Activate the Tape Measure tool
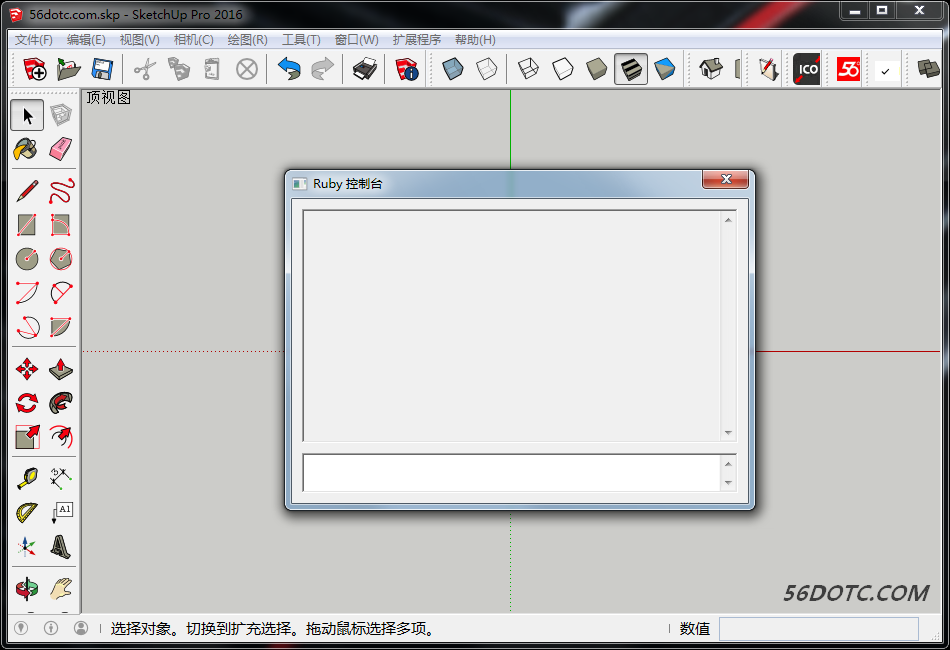 pyautogui.click(x=26, y=477)
